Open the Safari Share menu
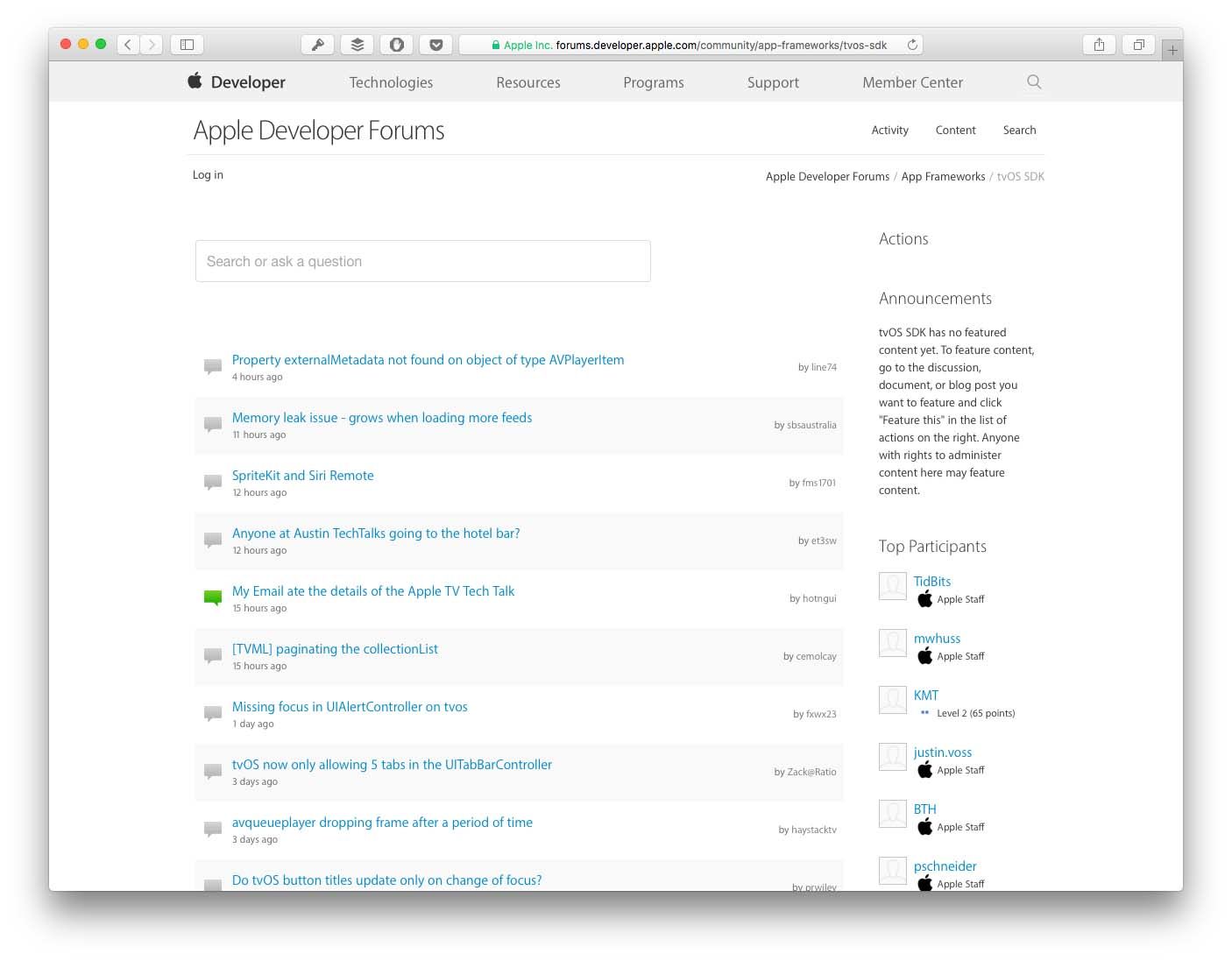The image size is (1232, 961). 1099,45
